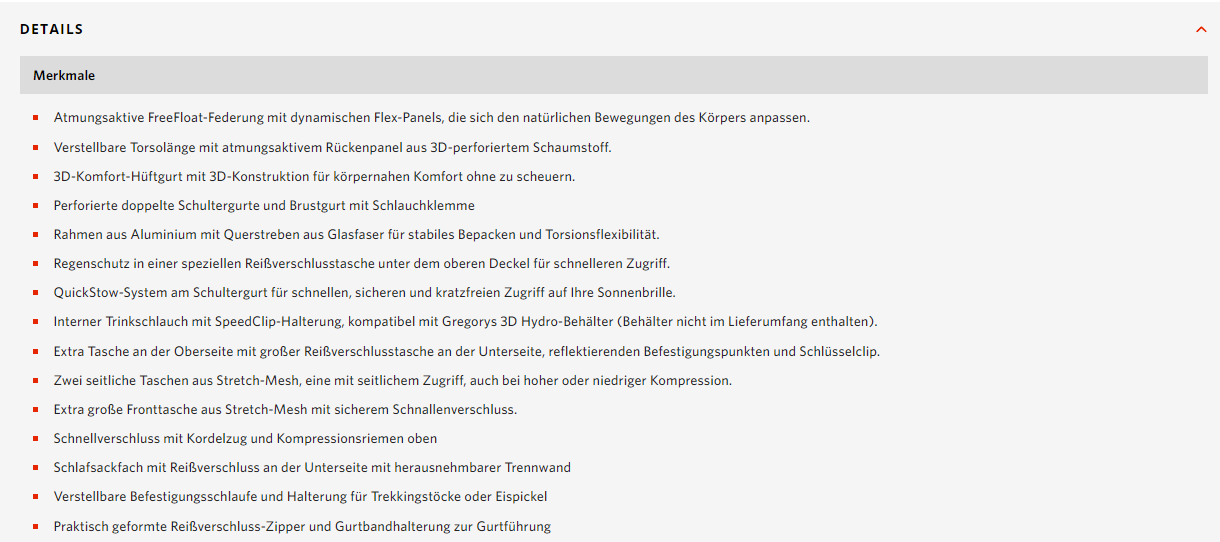Click the red bullet beside Atmungsaktive FreeFloat-Federung
This screenshot has width=1220, height=542.
pos(35,118)
